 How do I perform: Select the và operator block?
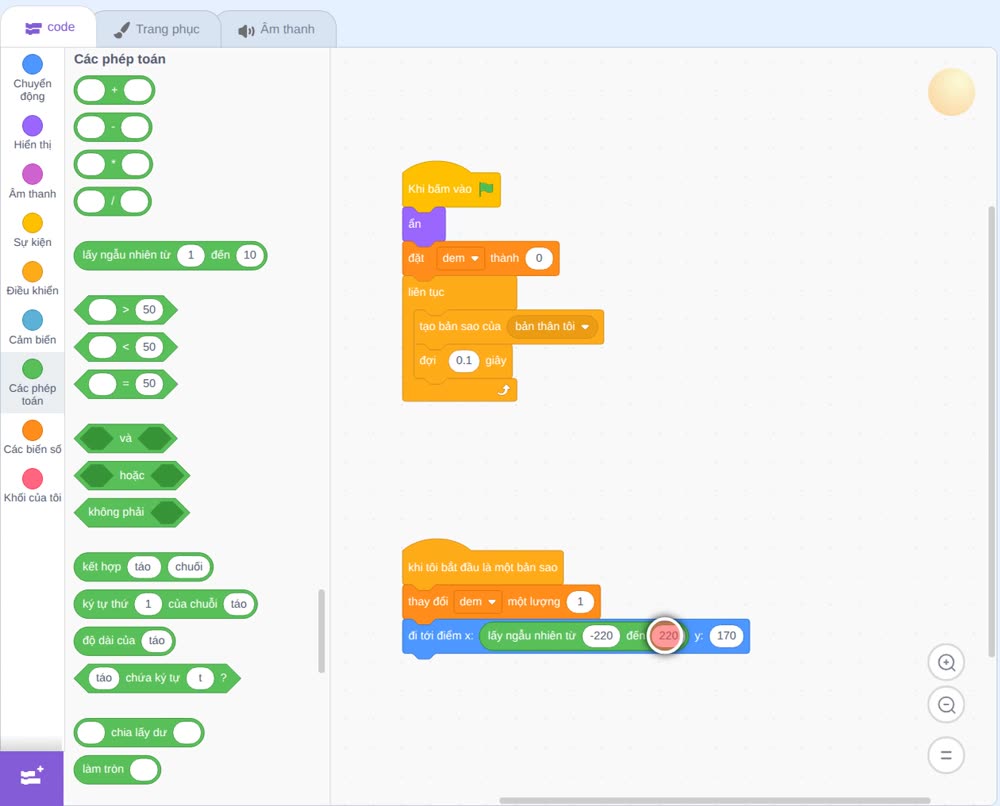point(126,439)
